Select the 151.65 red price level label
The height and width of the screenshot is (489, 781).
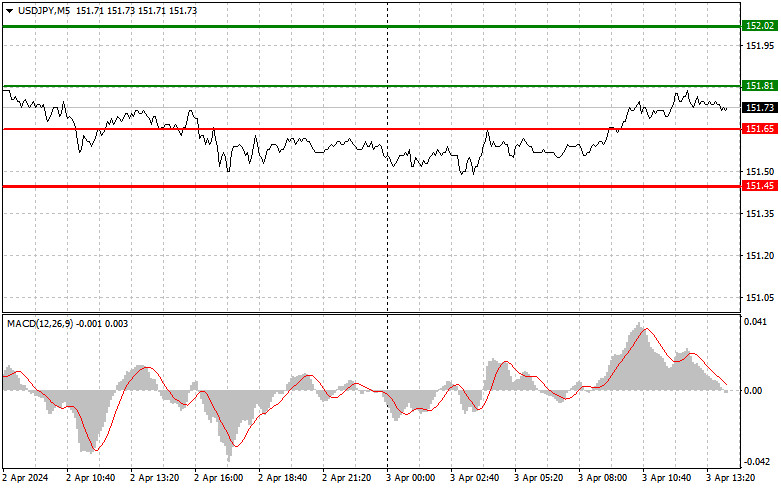(760, 129)
